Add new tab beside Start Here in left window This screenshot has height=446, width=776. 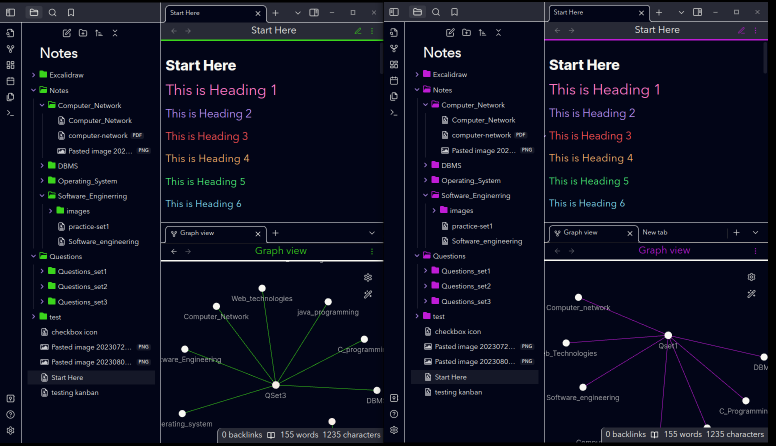[276, 13]
